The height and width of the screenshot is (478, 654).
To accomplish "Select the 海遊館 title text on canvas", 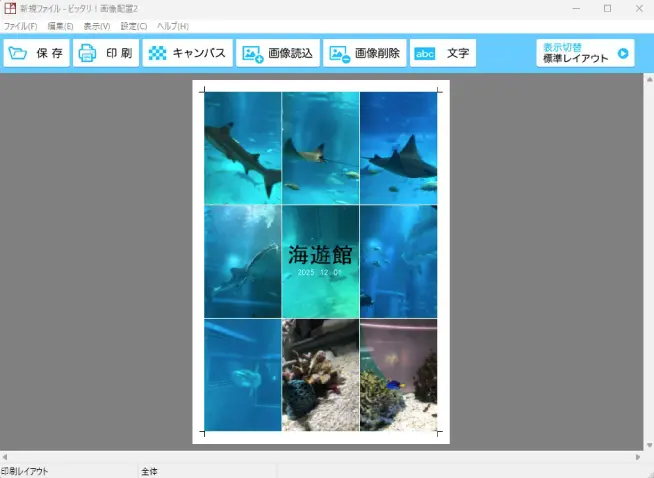I will (x=320, y=255).
